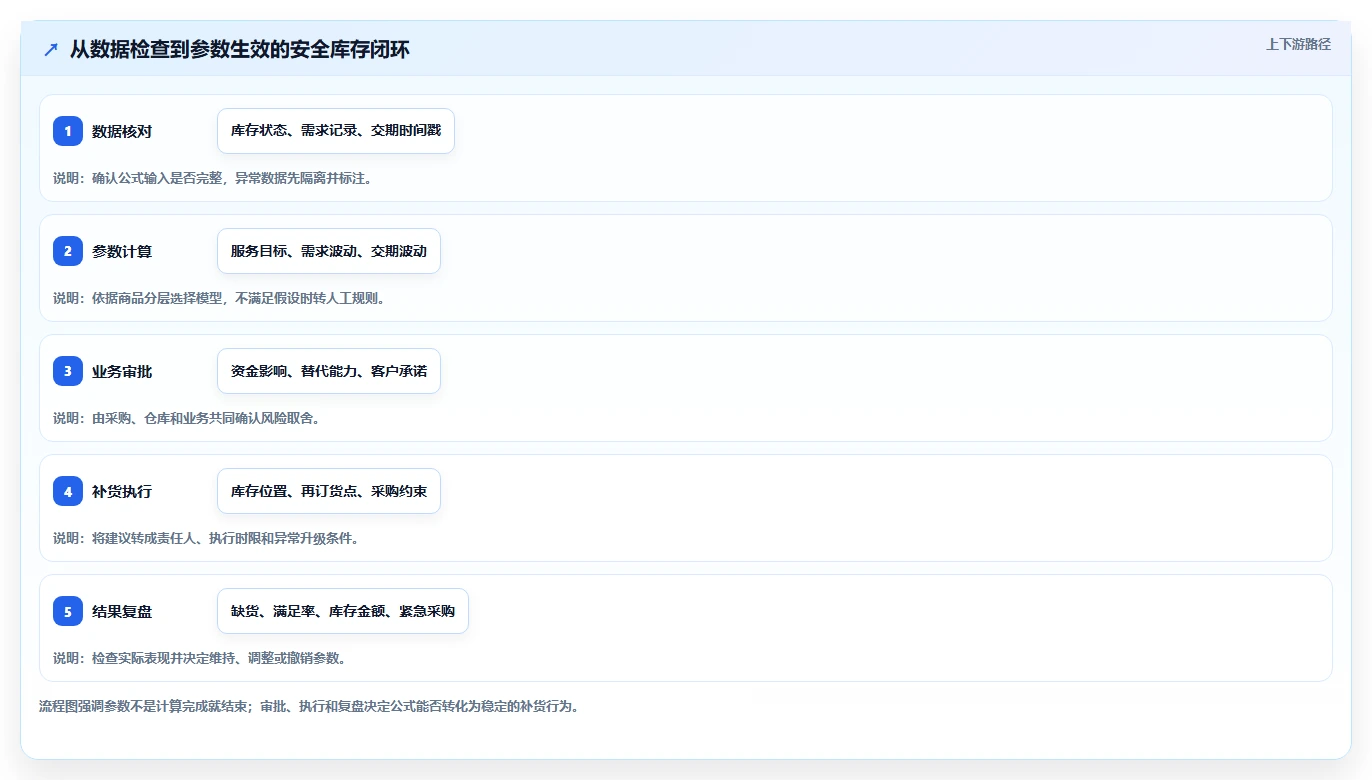Click the arrow icon beside the title
Viewport: 1372px width, 780px height.
coord(51,49)
